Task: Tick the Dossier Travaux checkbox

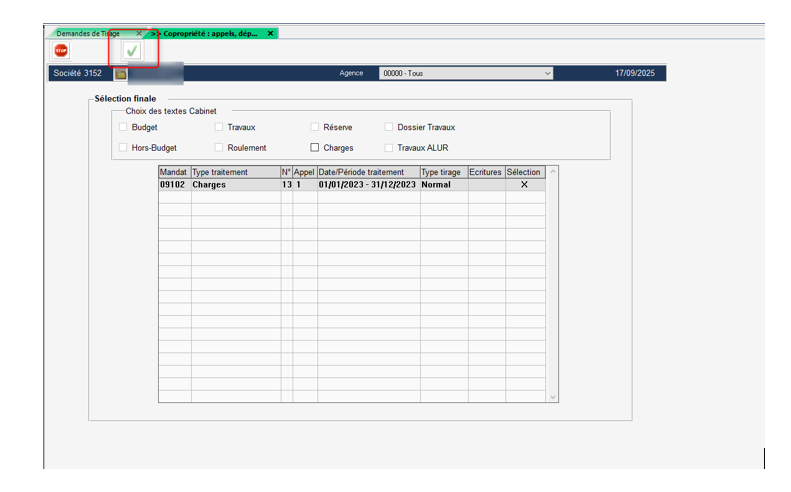Action: tap(389, 127)
